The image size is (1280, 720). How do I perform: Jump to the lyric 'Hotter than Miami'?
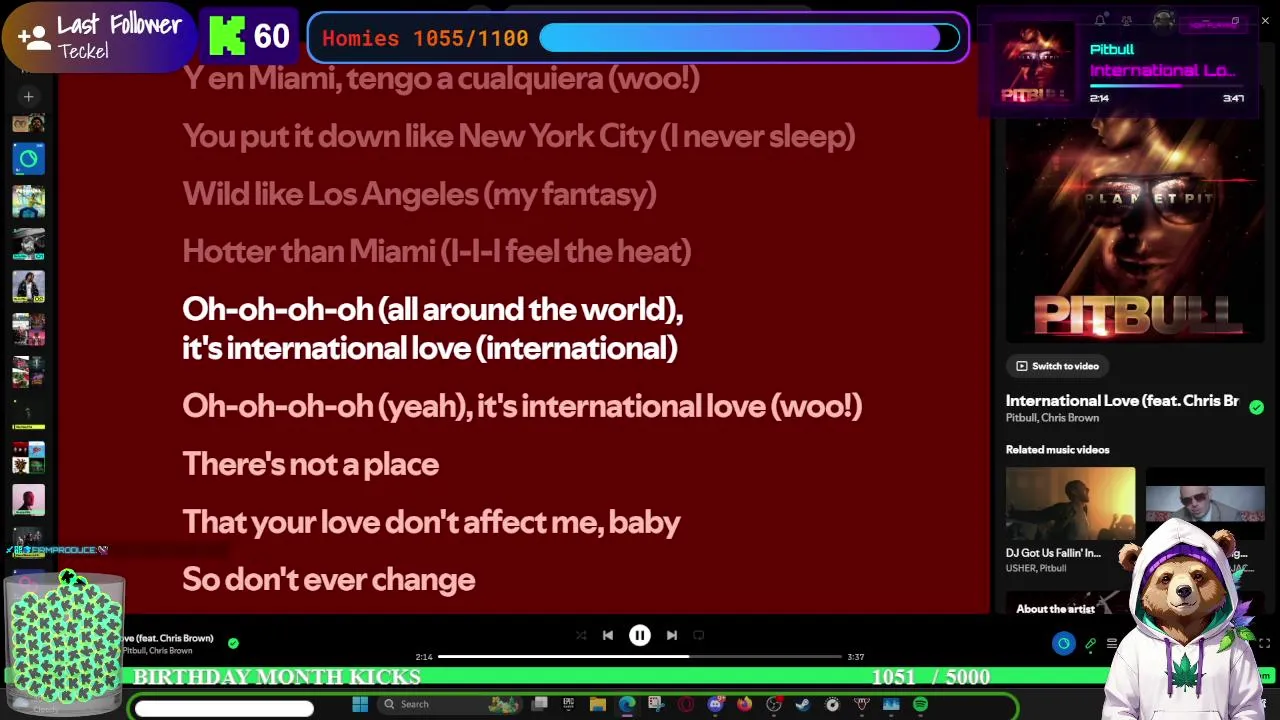tap(437, 252)
